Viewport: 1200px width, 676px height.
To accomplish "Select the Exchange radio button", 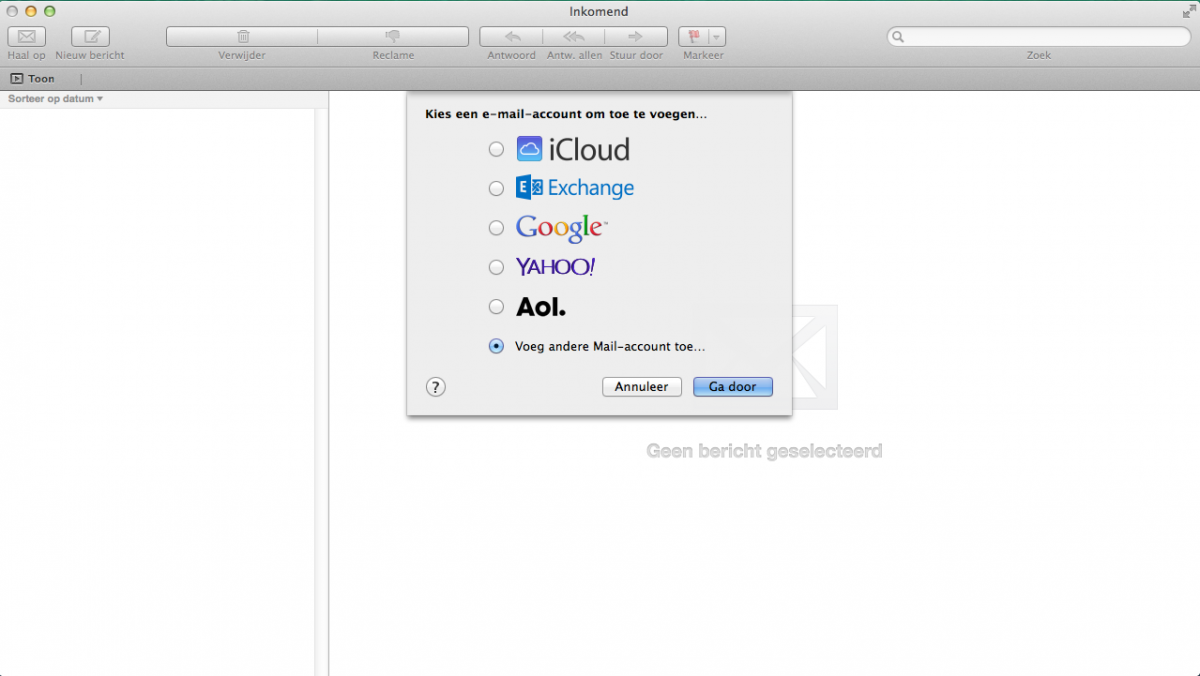I will 496,188.
